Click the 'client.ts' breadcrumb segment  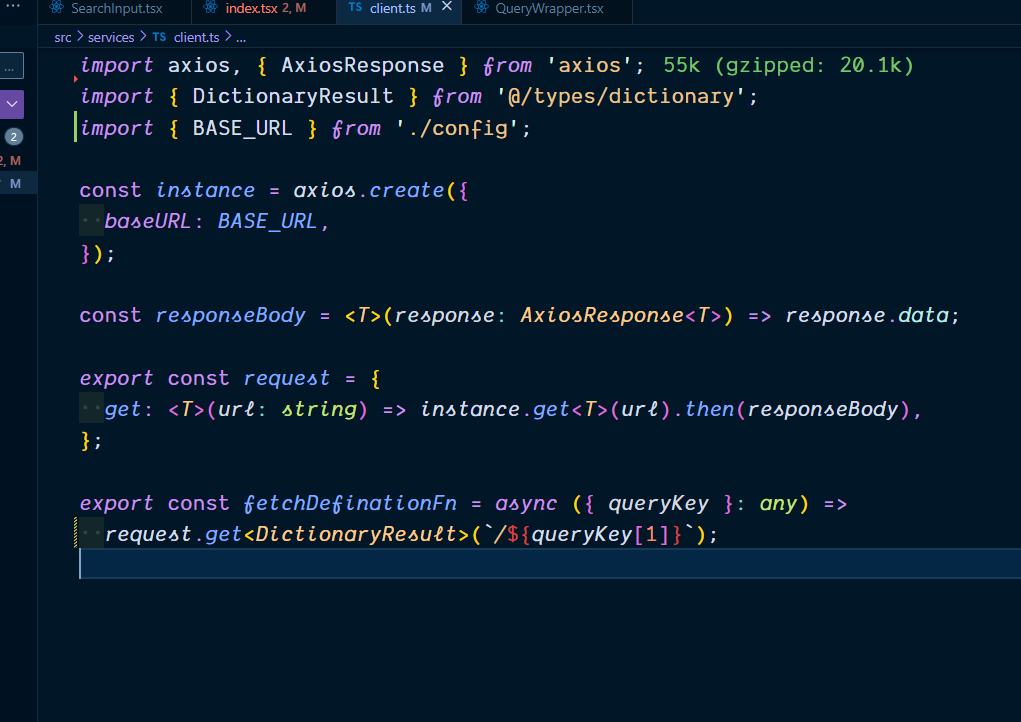[196, 38]
